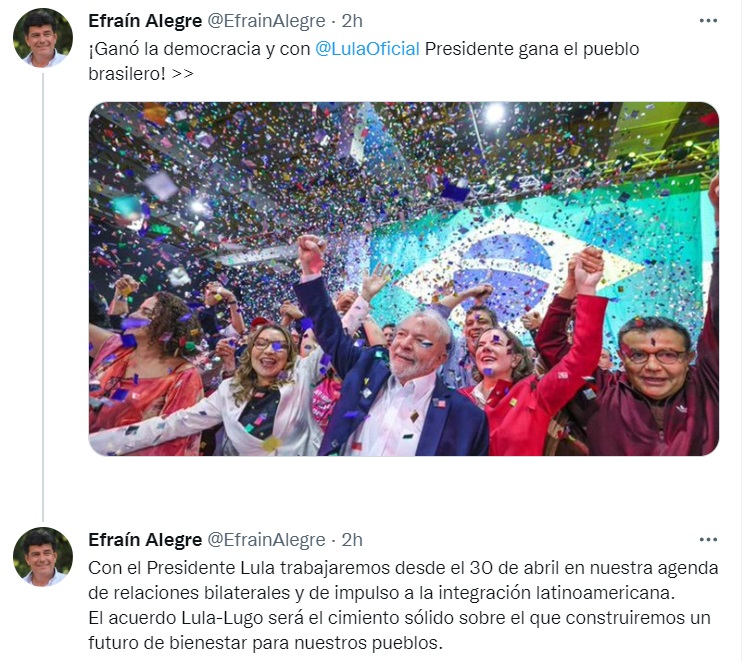The height and width of the screenshot is (662, 742).
Task: Open the first tweet's three-dot more menu
Action: click(708, 21)
